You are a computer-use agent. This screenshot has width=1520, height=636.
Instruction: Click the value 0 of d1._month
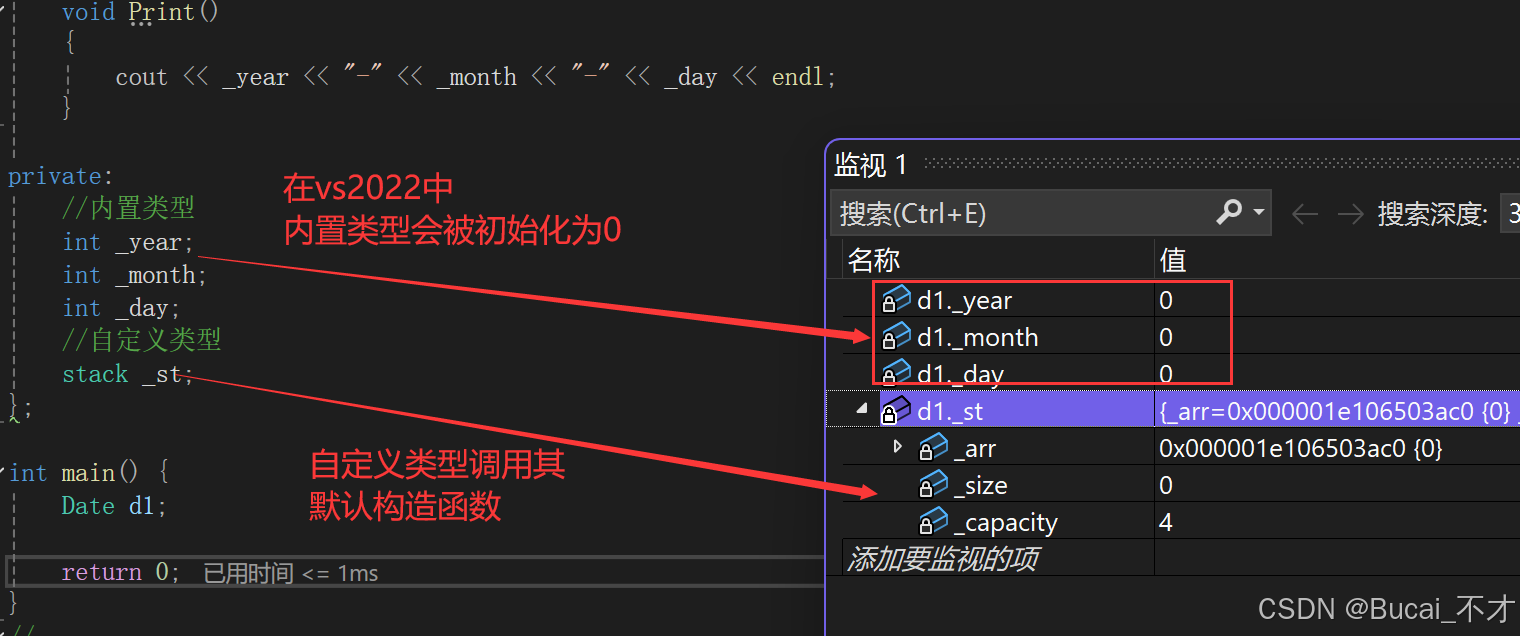[x=1166, y=337]
